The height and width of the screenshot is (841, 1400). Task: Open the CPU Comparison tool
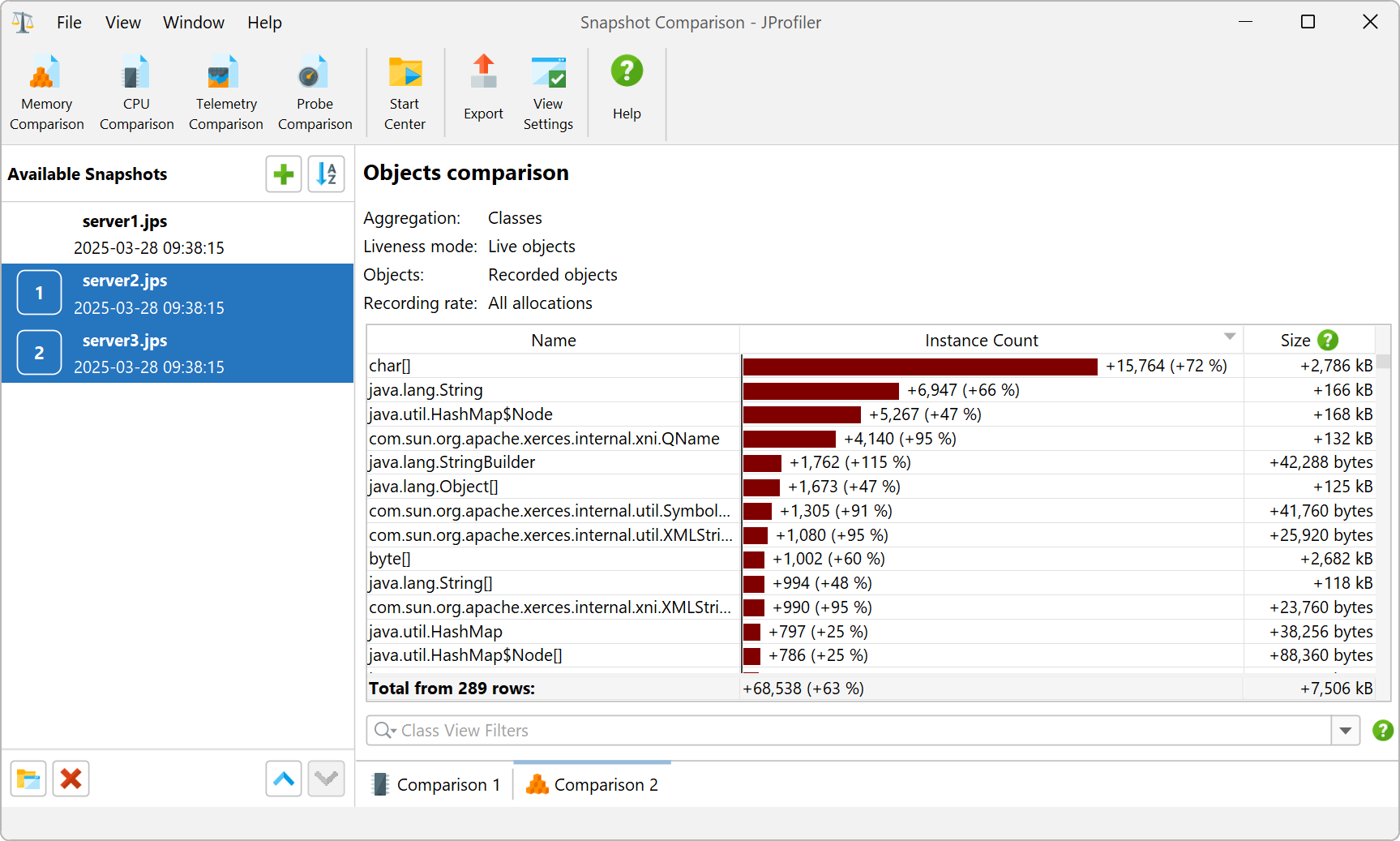(x=136, y=92)
